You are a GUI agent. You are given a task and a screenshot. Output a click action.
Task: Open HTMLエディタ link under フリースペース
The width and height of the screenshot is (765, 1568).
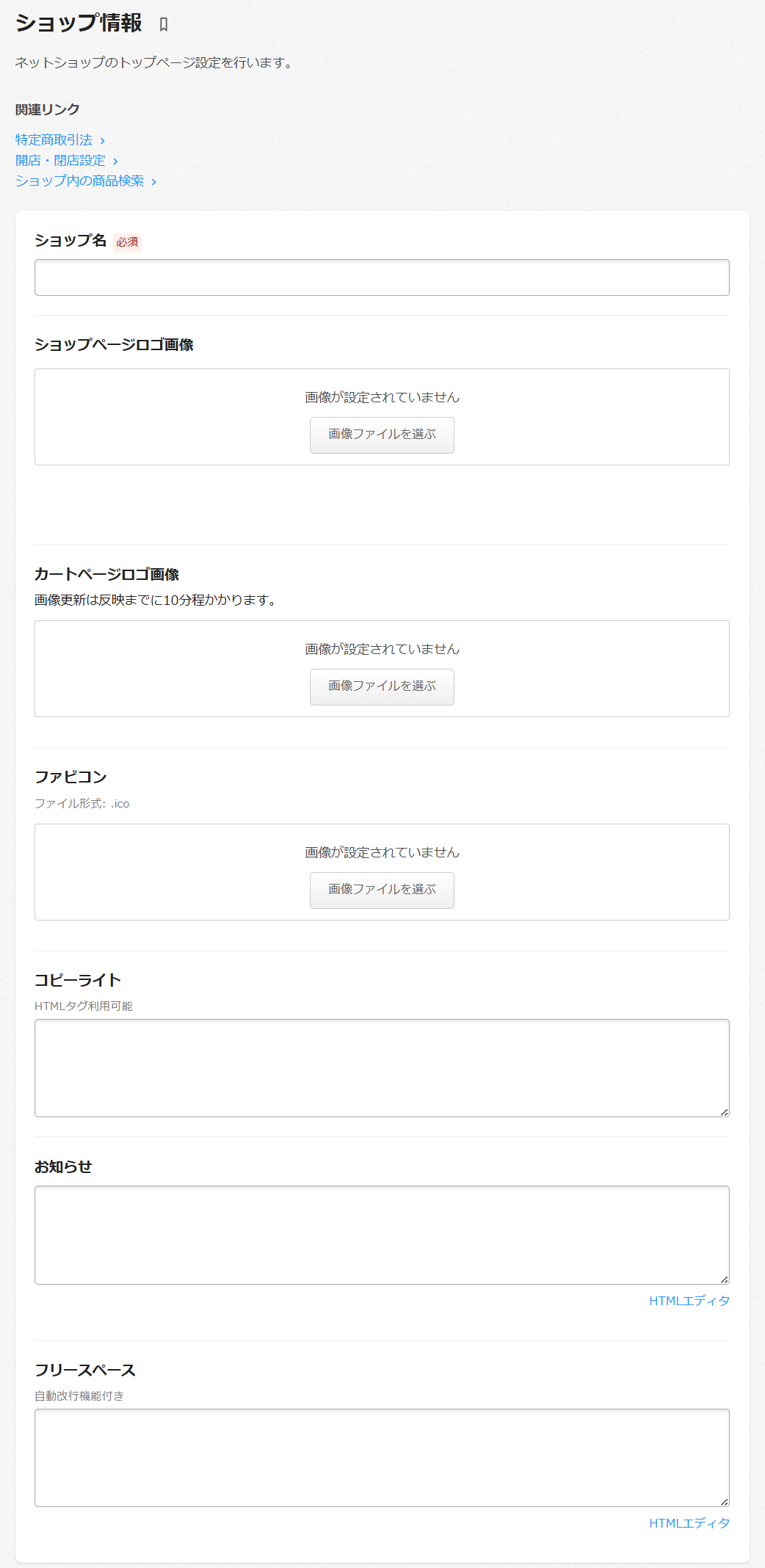pyautogui.click(x=689, y=1523)
